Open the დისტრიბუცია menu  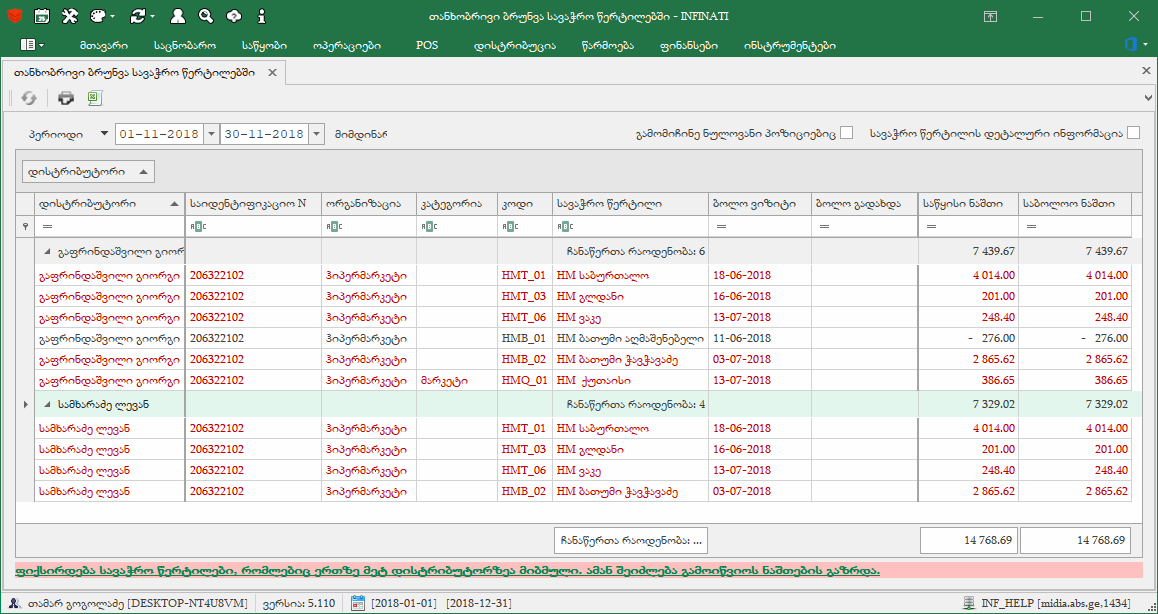(x=513, y=45)
